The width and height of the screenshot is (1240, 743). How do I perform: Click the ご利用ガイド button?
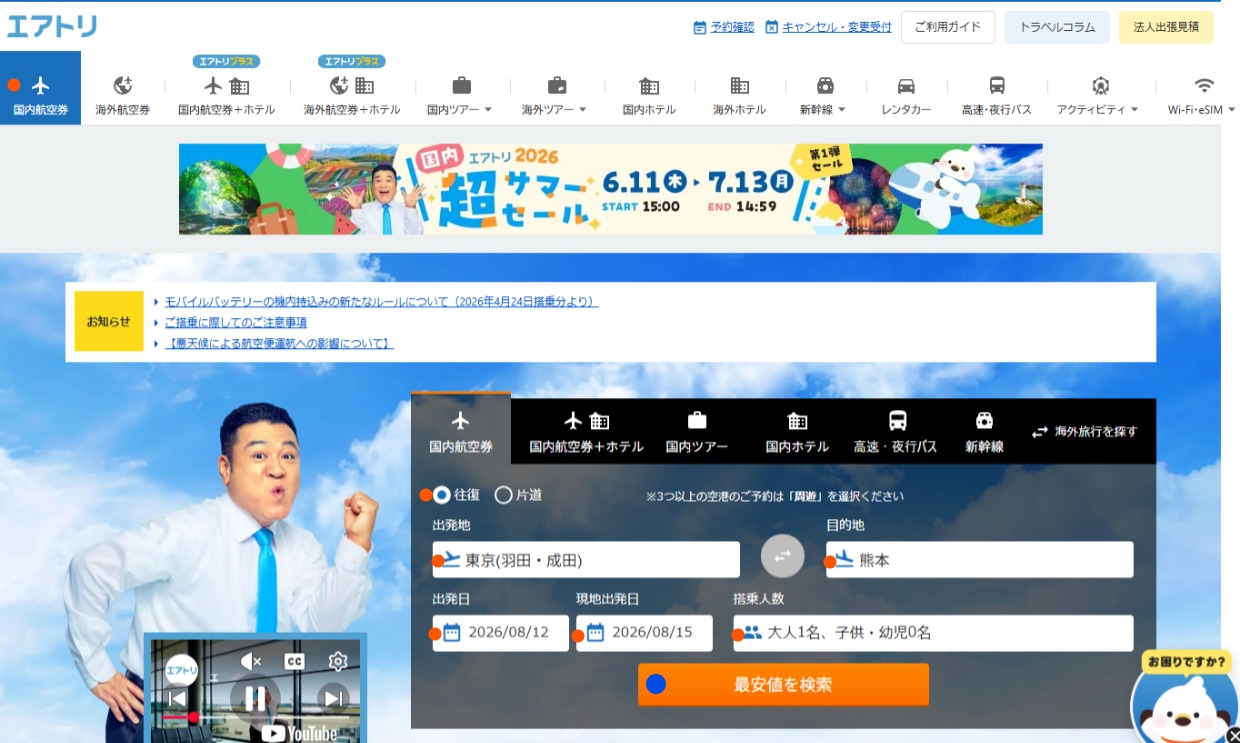[x=948, y=27]
